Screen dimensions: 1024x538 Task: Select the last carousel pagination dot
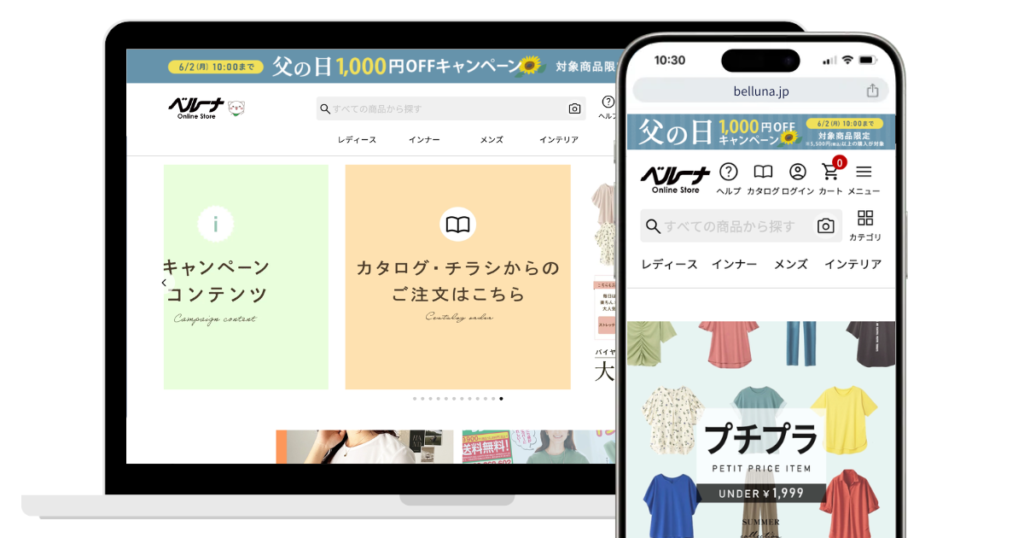501,398
